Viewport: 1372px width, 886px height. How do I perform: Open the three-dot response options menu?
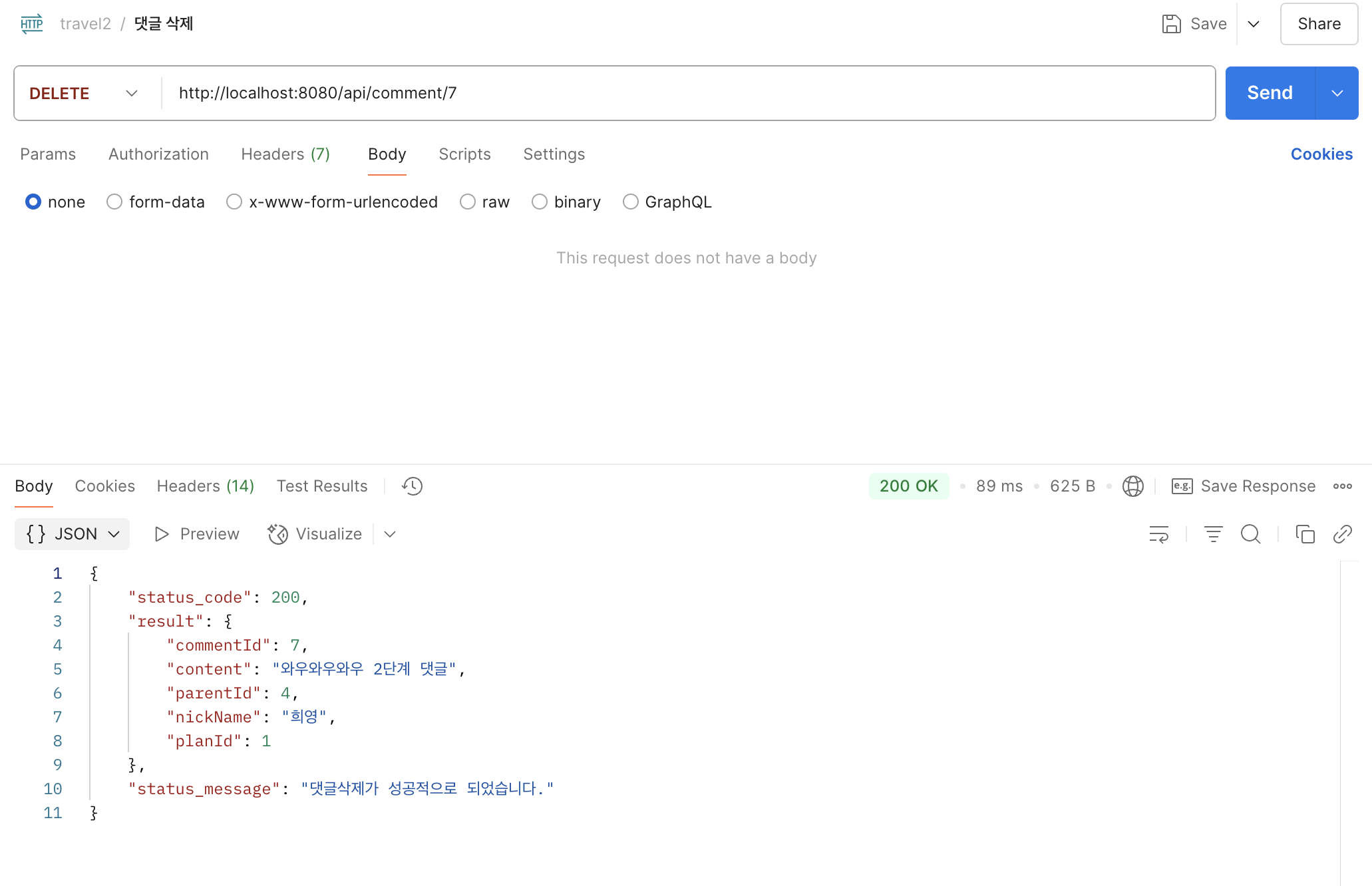pyautogui.click(x=1342, y=486)
